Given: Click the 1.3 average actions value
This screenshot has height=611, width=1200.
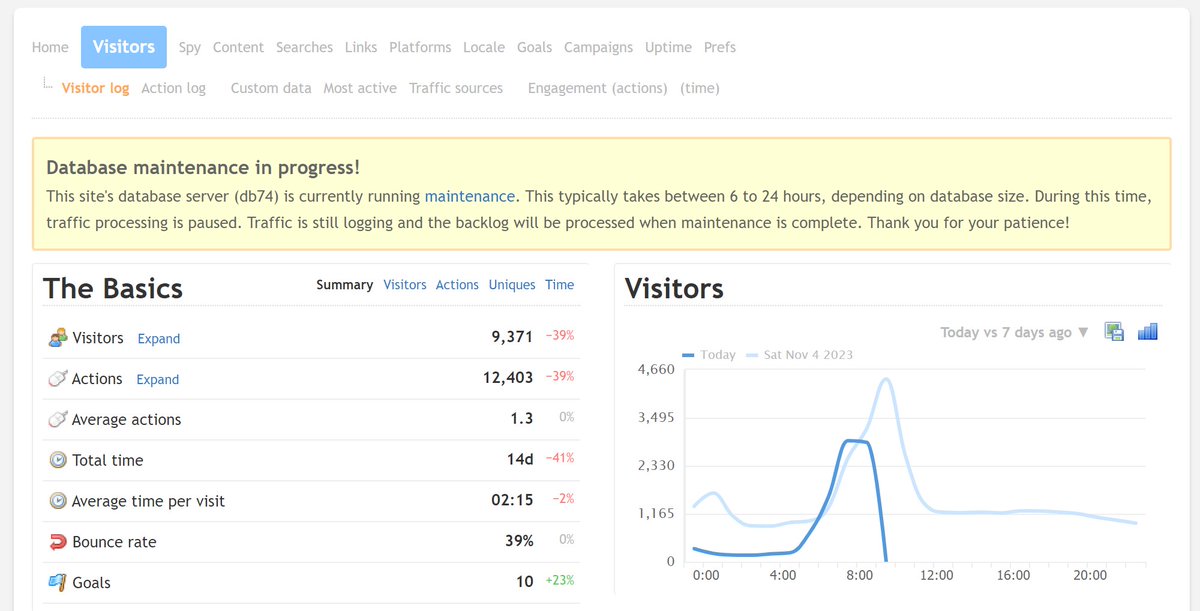Looking at the screenshot, I should coord(522,419).
